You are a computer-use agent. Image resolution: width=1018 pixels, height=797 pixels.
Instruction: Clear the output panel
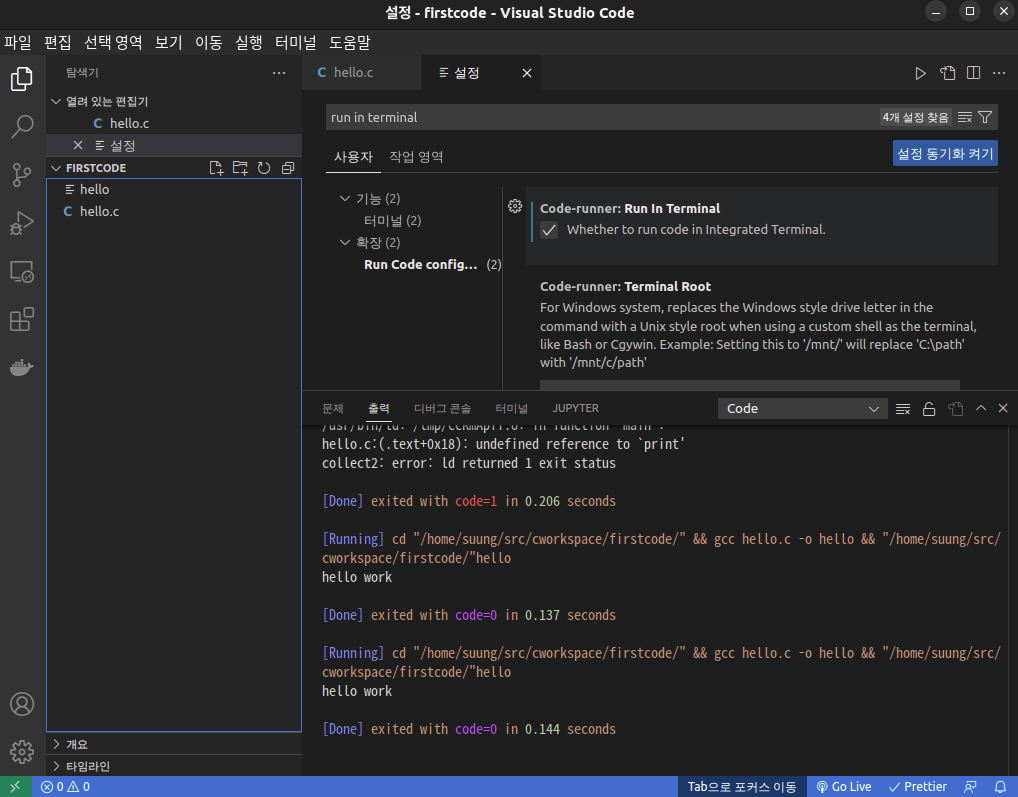point(902,409)
